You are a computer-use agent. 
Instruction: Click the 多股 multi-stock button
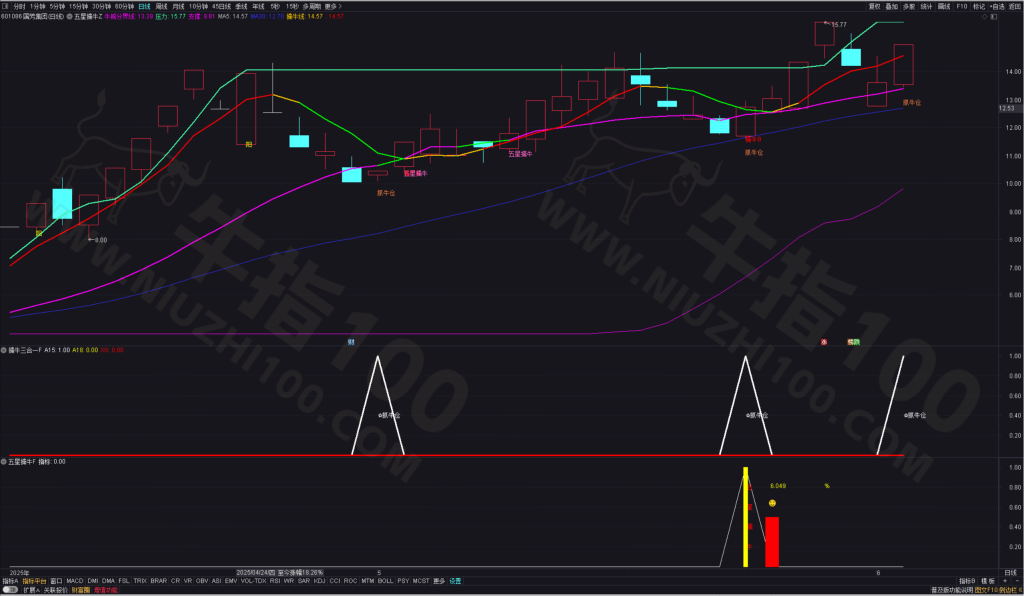coord(909,7)
